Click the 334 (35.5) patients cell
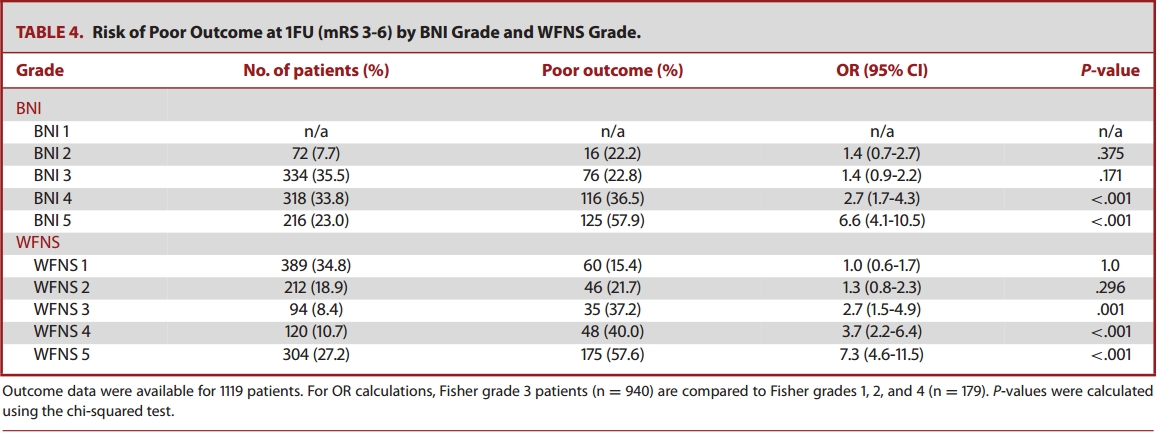1157x433 pixels. tap(316, 174)
